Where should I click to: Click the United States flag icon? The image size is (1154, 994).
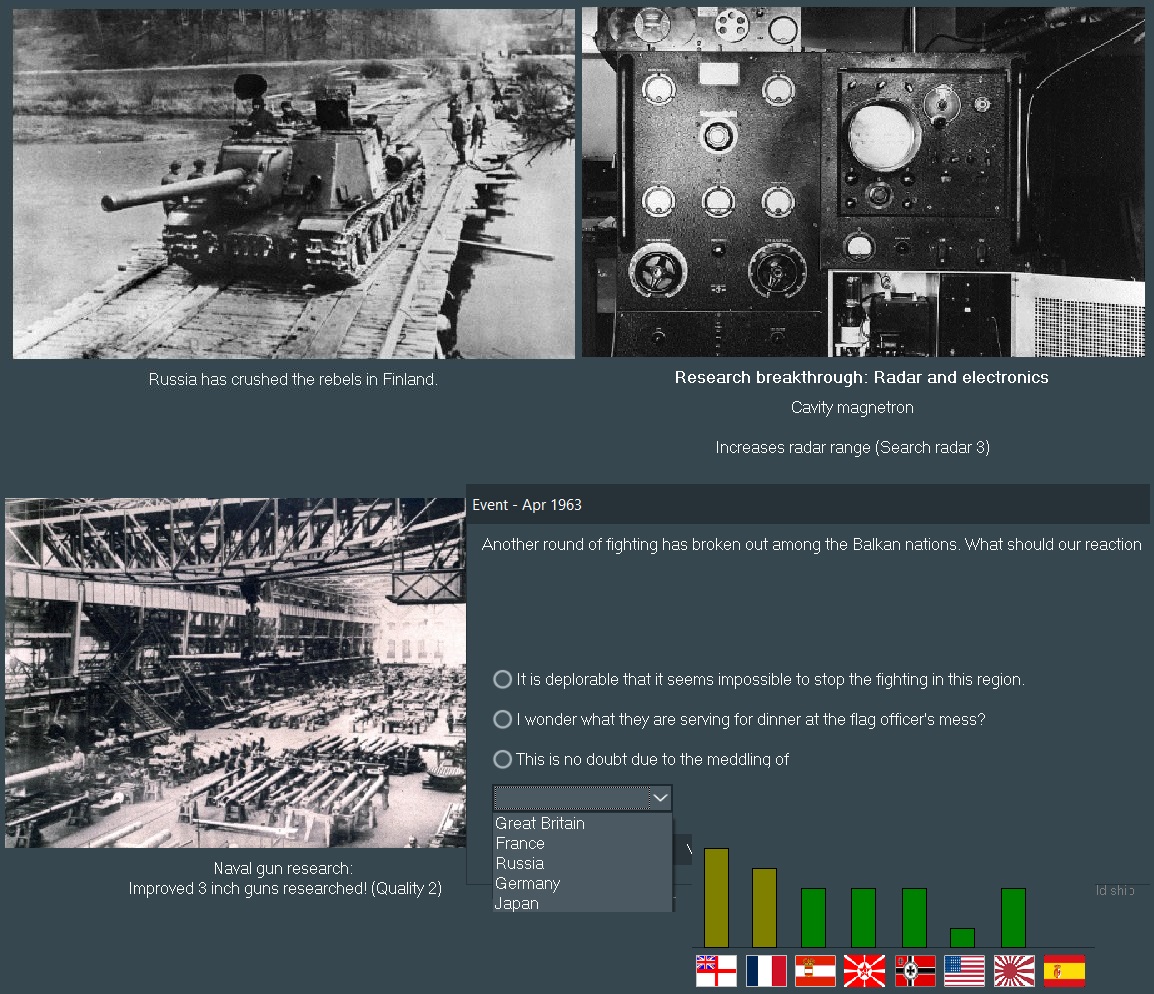(x=964, y=970)
